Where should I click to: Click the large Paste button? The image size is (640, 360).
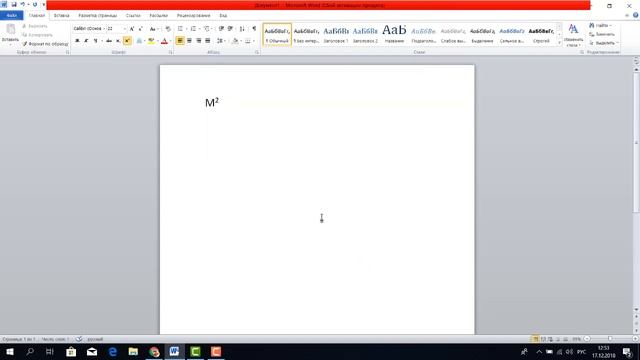(10, 33)
